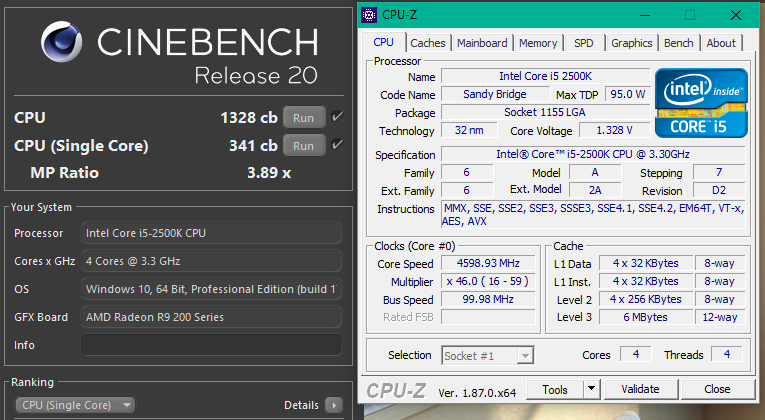Click the L1 Data value 4 x 32 KBytes
Screen dimensions: 765x420
[x=645, y=263]
